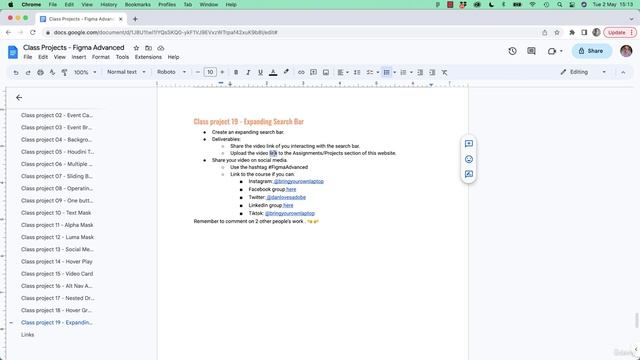Viewport: 640px width, 360px height.
Task: Toggle underline formatting
Action: [260, 72]
